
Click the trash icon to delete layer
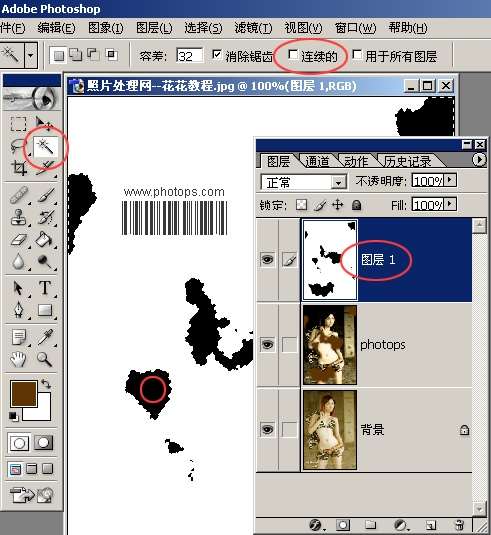[x=459, y=525]
